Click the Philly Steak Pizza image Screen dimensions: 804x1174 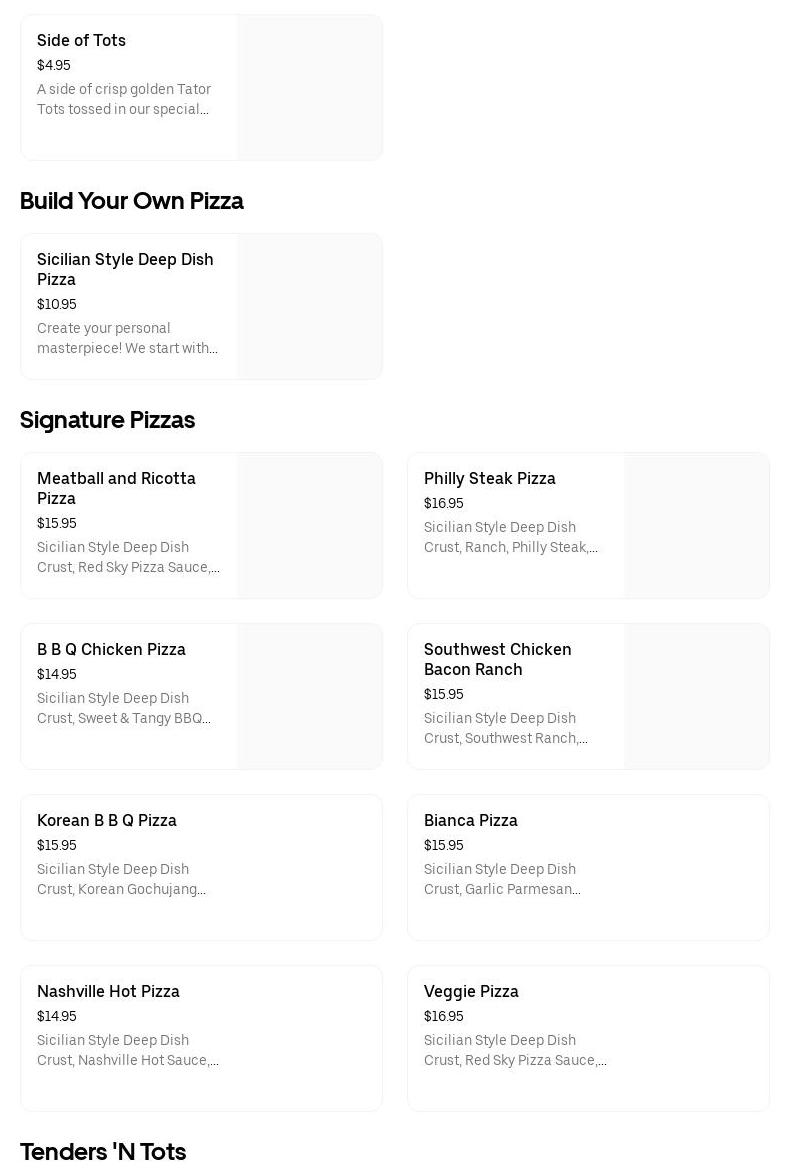pos(697,526)
